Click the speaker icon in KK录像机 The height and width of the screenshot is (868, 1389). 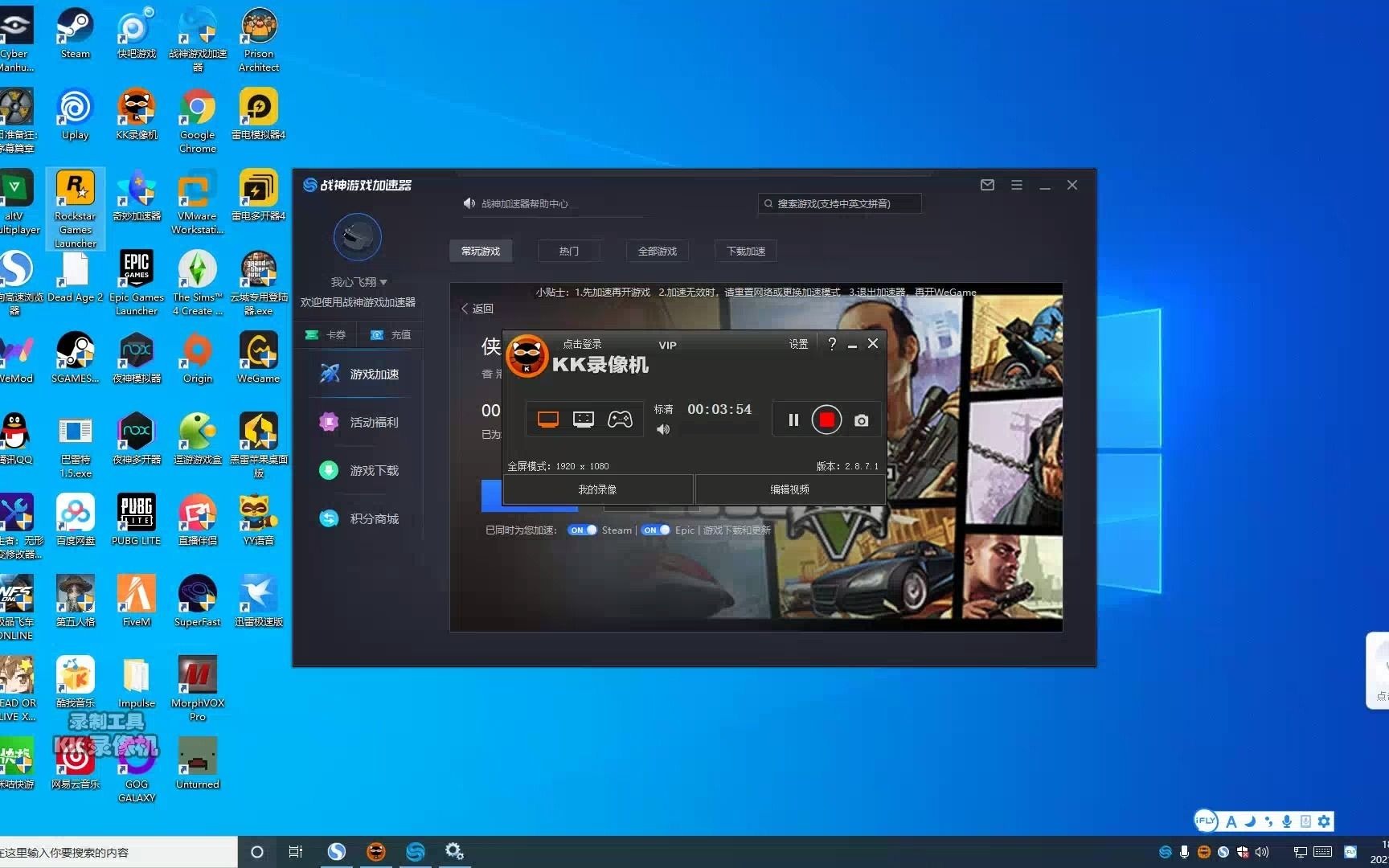663,430
